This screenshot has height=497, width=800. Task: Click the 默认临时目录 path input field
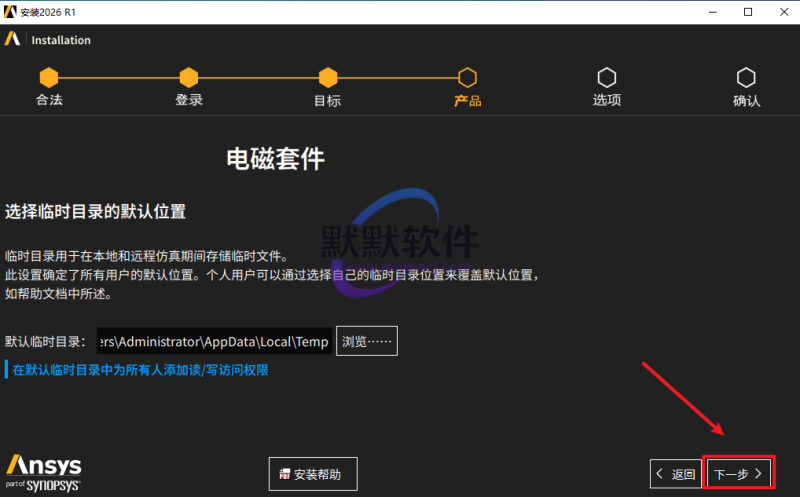click(x=214, y=342)
